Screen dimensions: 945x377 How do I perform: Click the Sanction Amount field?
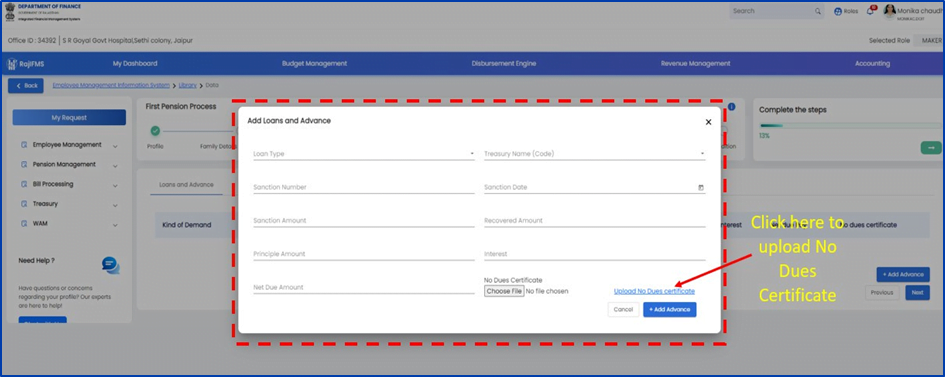(363, 221)
